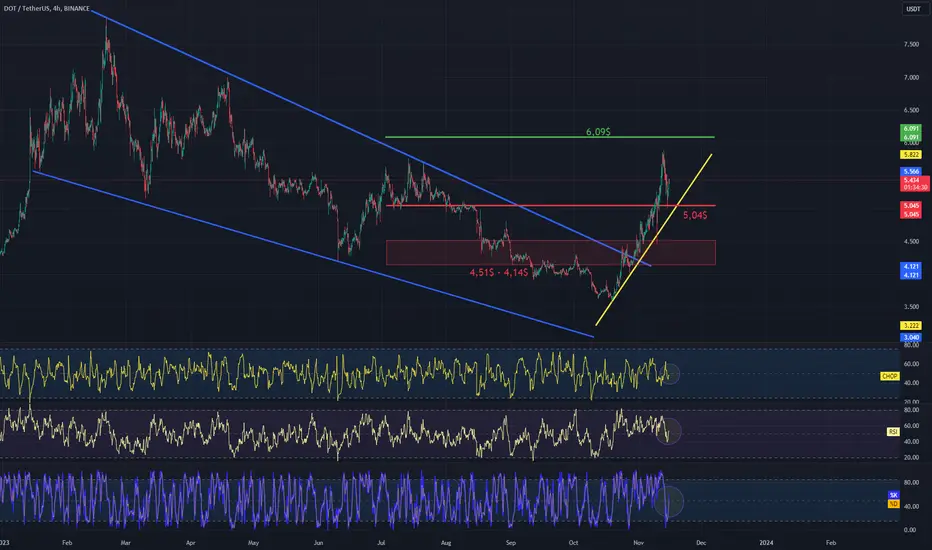932x550 pixels.
Task: Click the 4,51$ - 4,14$ text label
Action: (499, 272)
